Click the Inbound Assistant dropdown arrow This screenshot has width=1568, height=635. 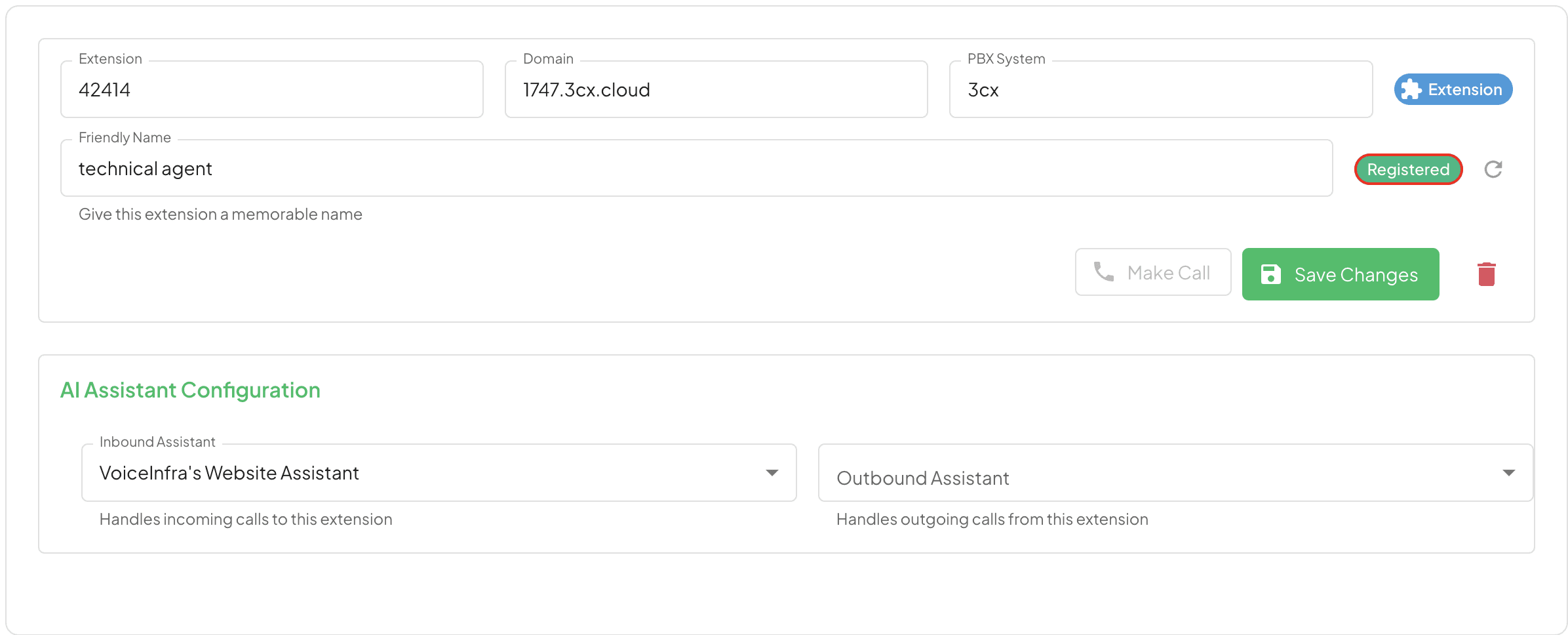(x=772, y=473)
